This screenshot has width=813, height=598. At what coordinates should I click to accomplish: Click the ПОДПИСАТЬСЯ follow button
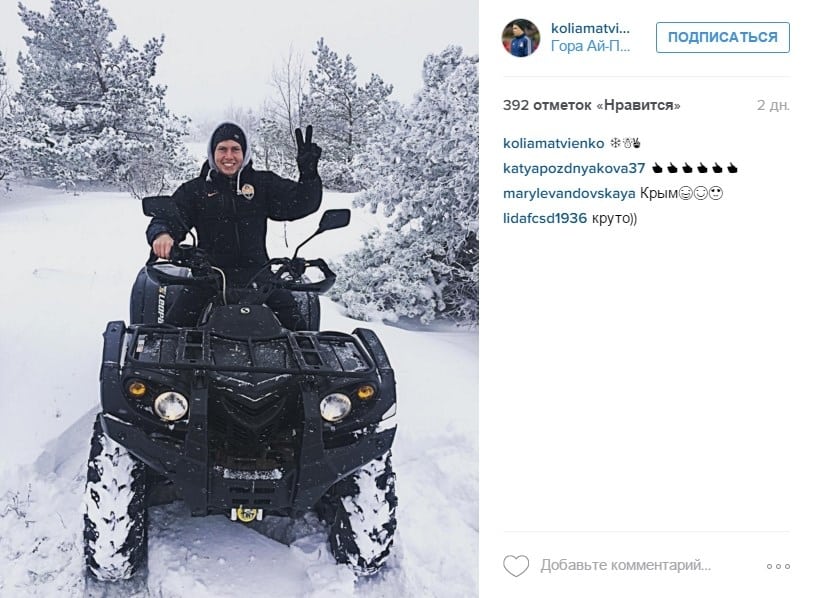click(723, 37)
